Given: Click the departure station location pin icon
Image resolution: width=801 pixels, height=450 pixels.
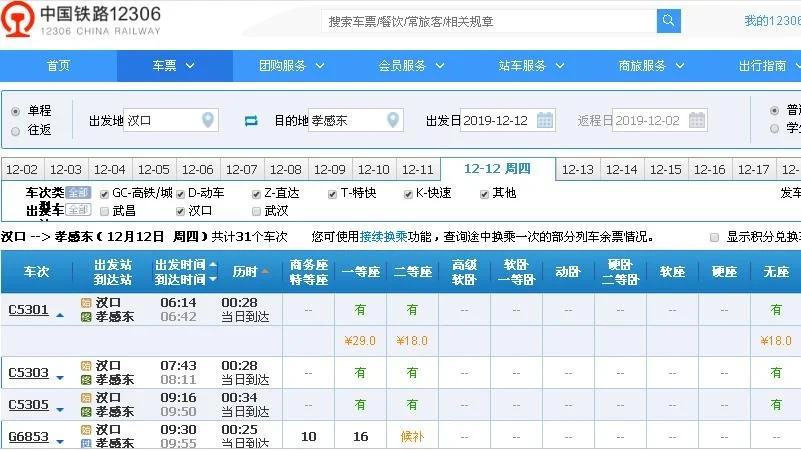Looking at the screenshot, I should 207,120.
